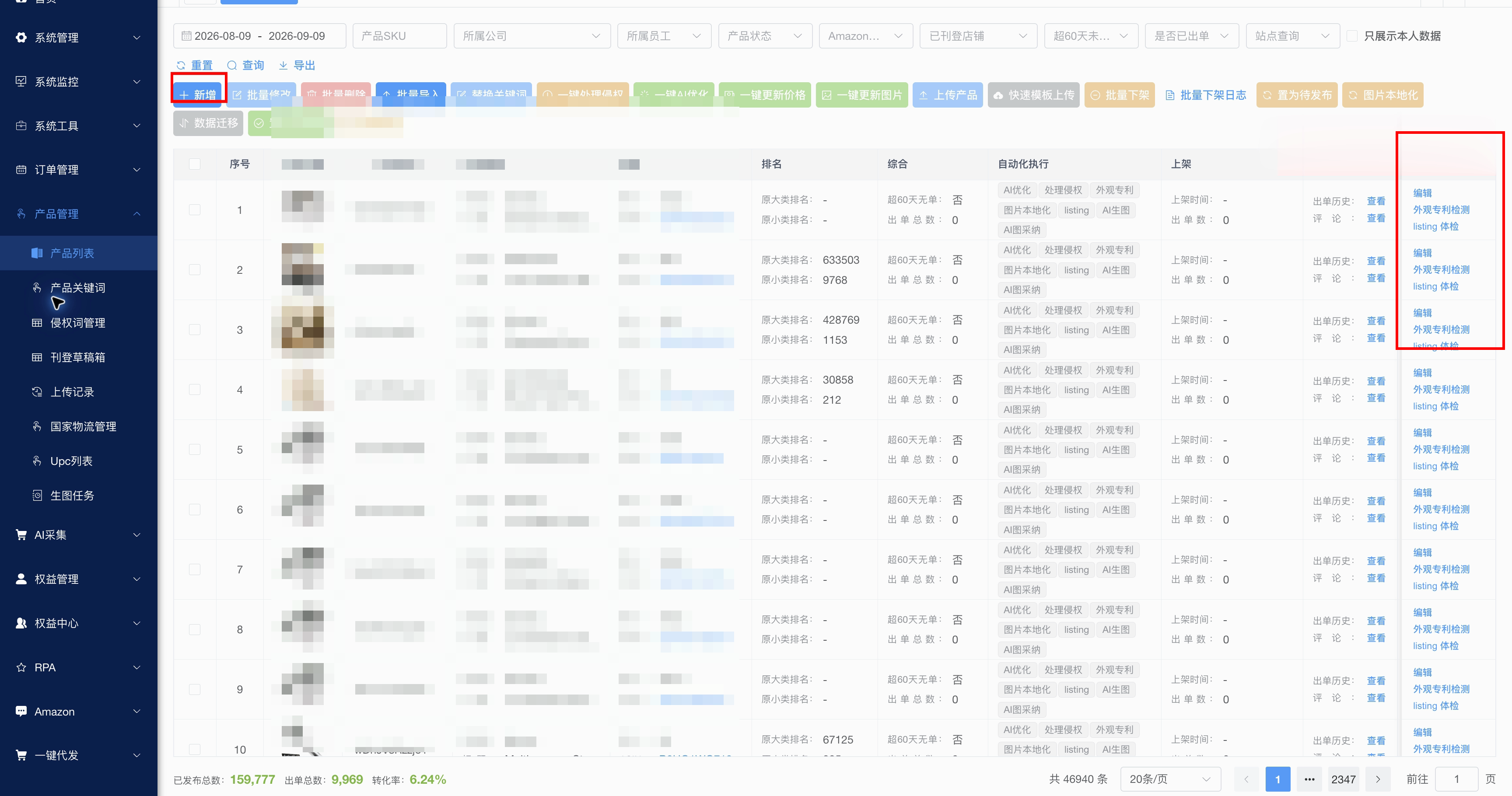Open 侵权词管理 in sidebar menu

click(x=78, y=323)
